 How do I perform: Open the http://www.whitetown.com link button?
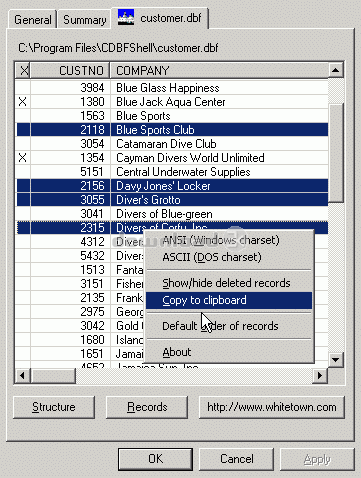272,407
